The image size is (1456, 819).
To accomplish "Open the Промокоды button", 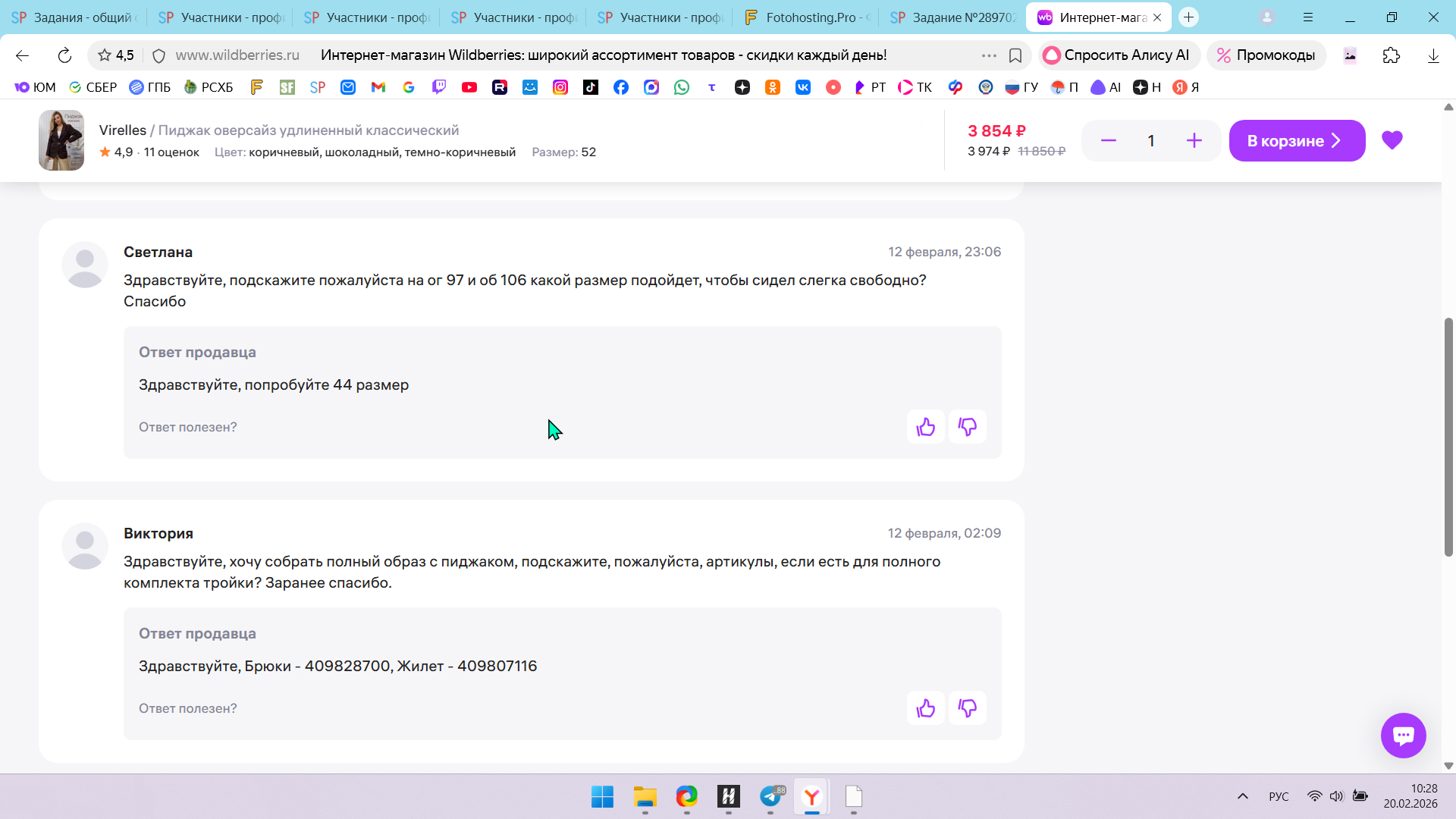I will click(1266, 55).
